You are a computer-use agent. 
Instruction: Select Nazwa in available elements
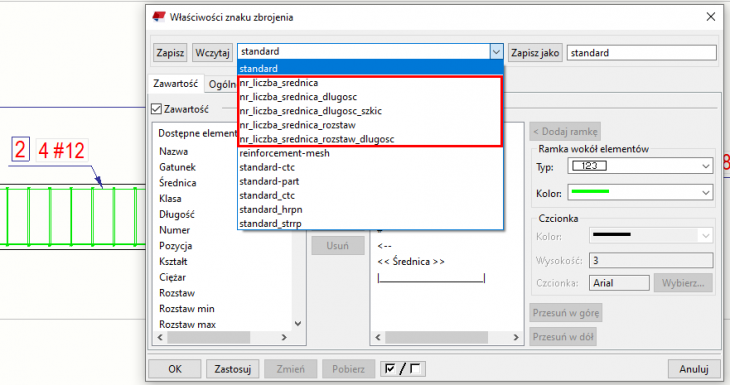point(174,151)
